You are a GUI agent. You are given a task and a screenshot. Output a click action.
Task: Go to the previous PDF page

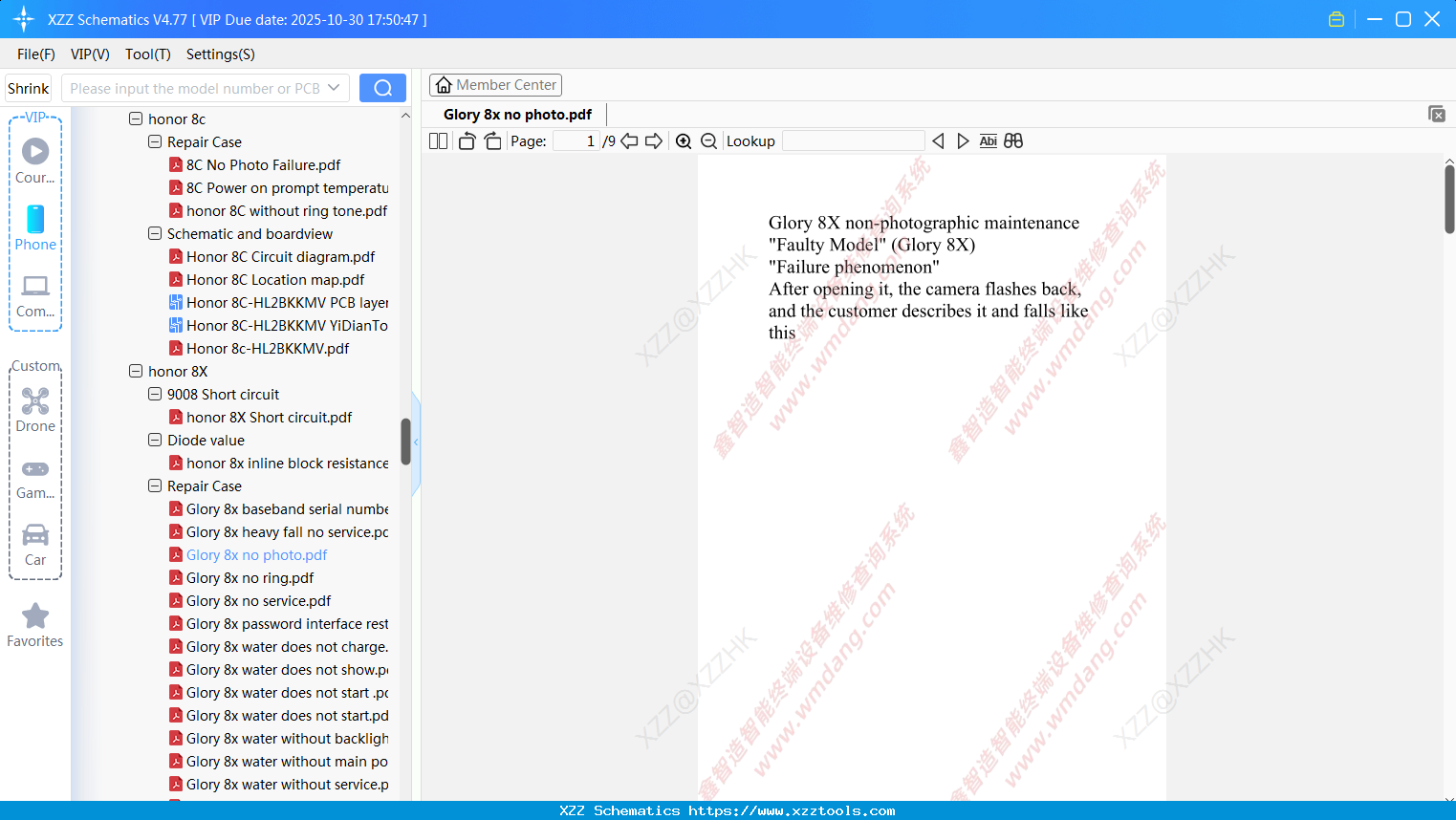[629, 141]
